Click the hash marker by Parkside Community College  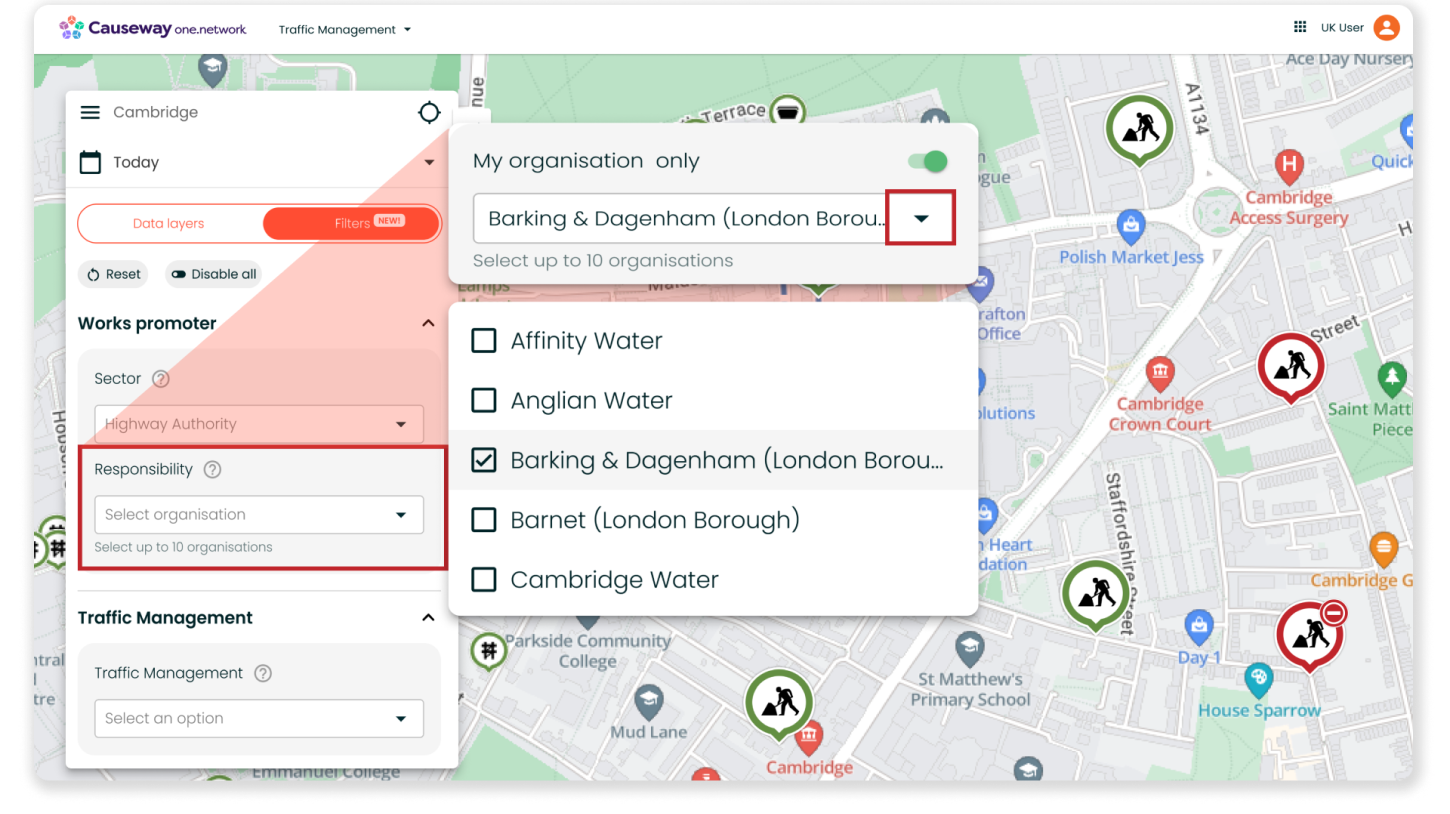point(489,651)
